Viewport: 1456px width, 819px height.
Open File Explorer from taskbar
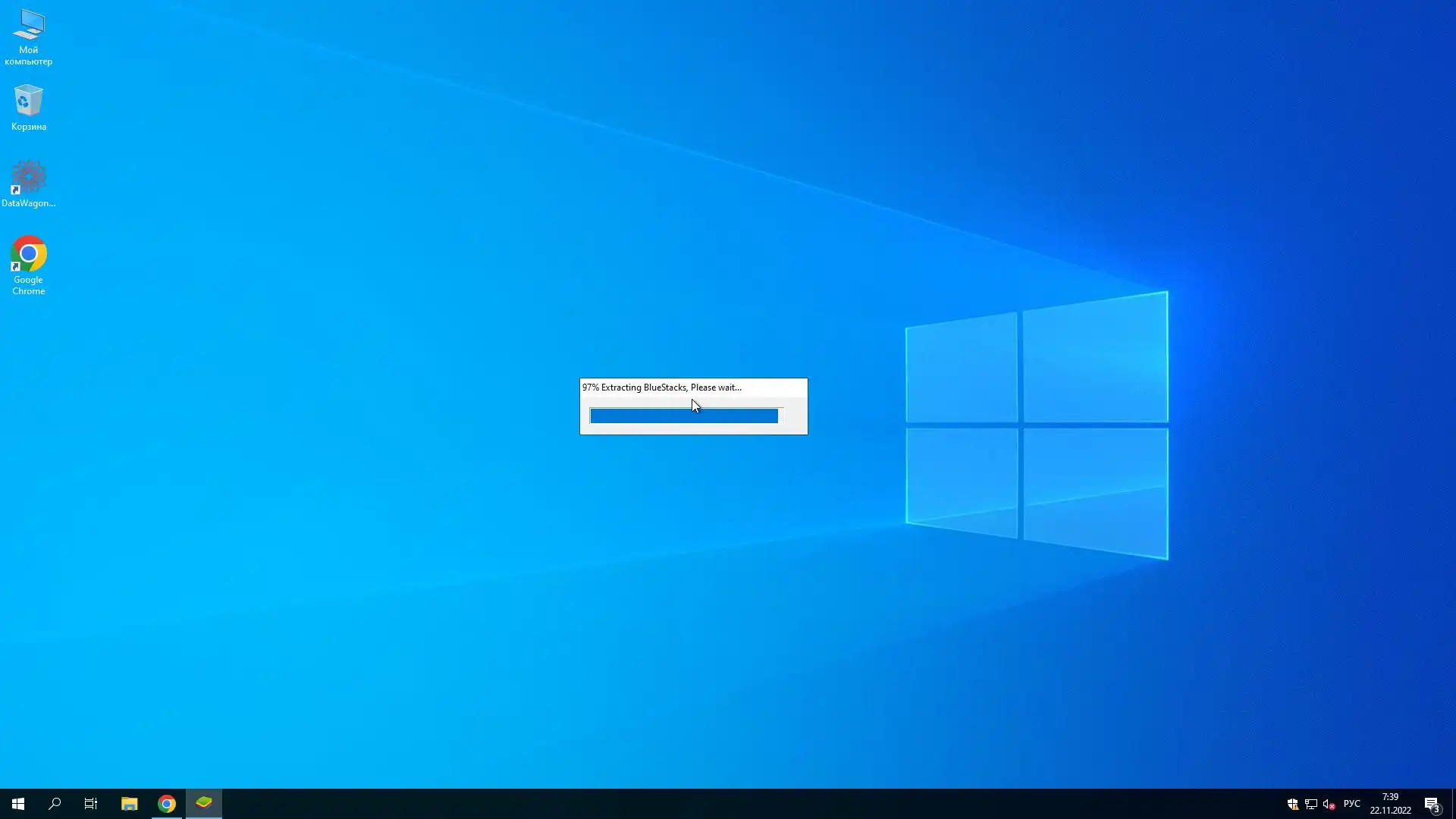point(129,804)
